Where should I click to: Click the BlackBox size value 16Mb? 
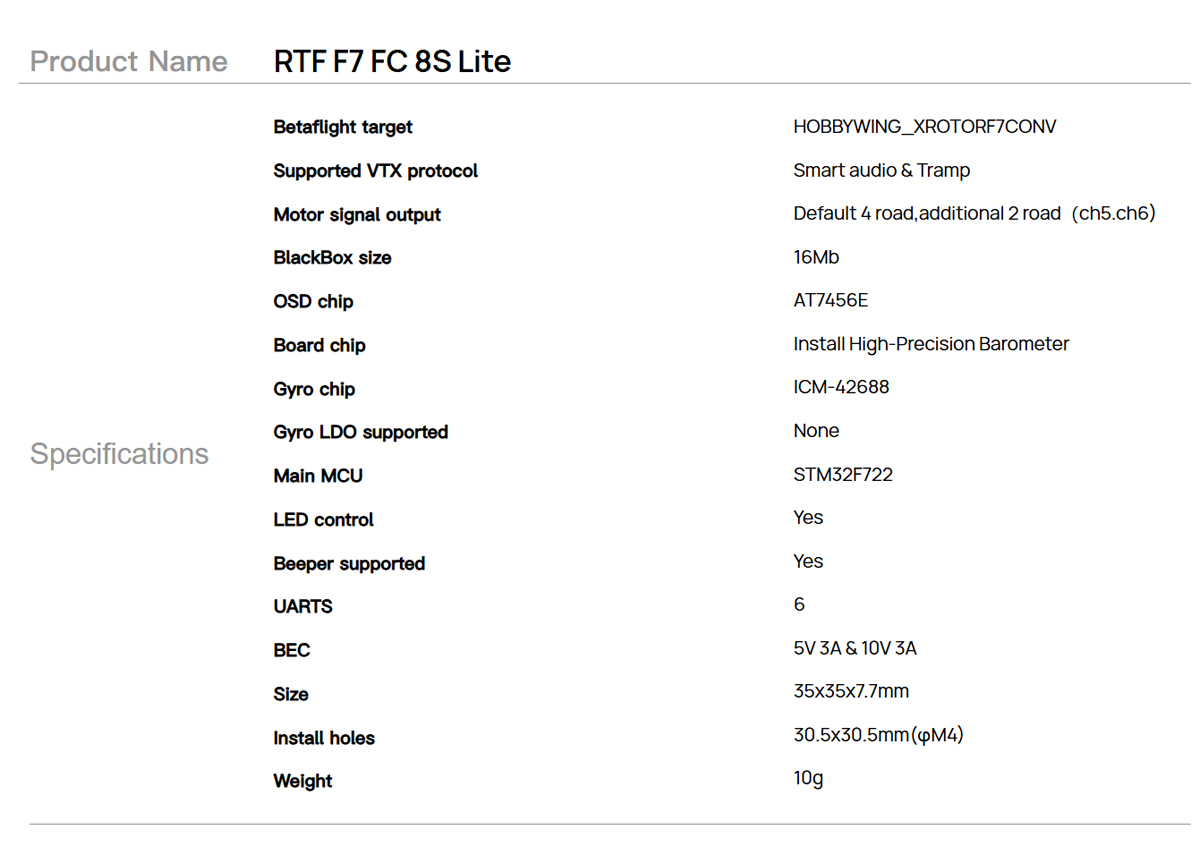coord(816,258)
